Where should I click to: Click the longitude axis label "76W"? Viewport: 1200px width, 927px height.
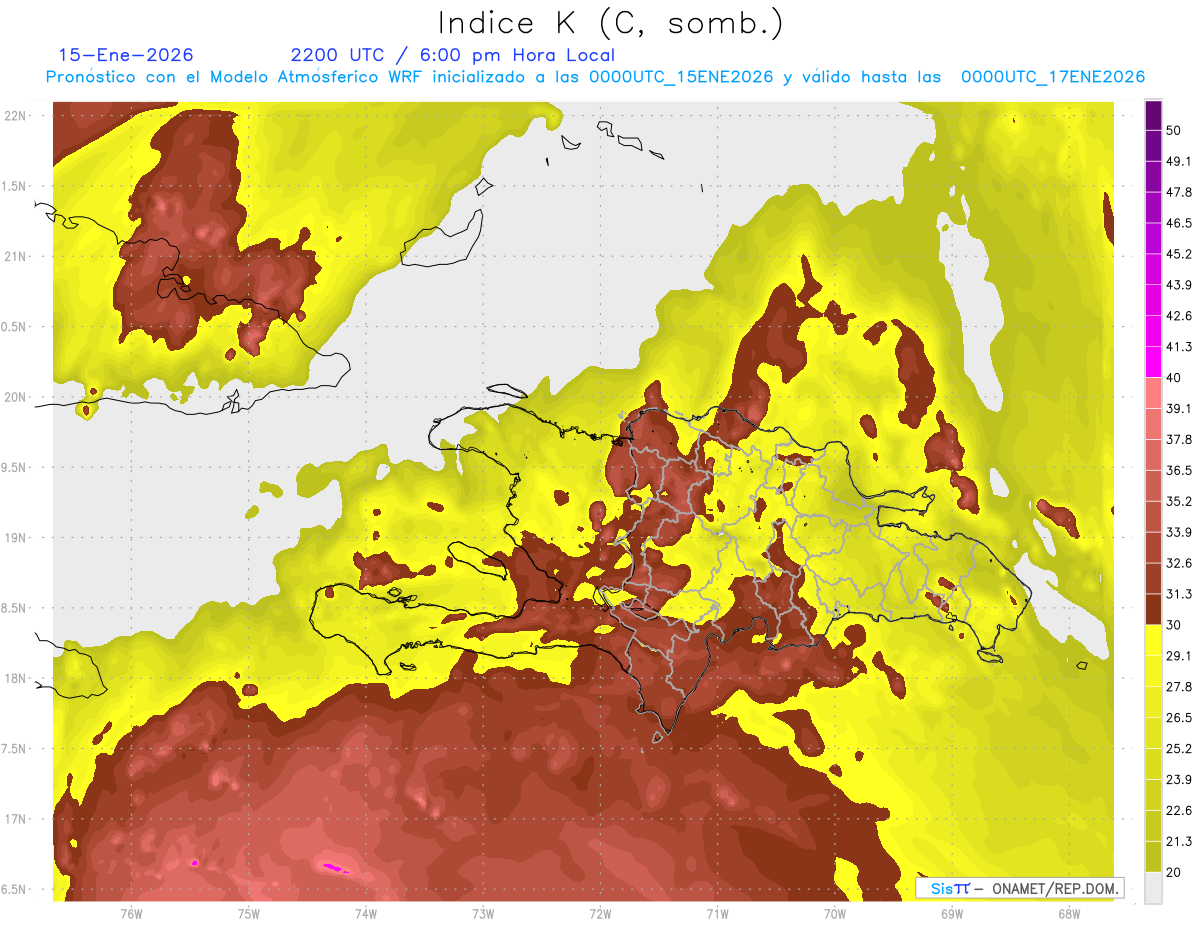(x=131, y=914)
